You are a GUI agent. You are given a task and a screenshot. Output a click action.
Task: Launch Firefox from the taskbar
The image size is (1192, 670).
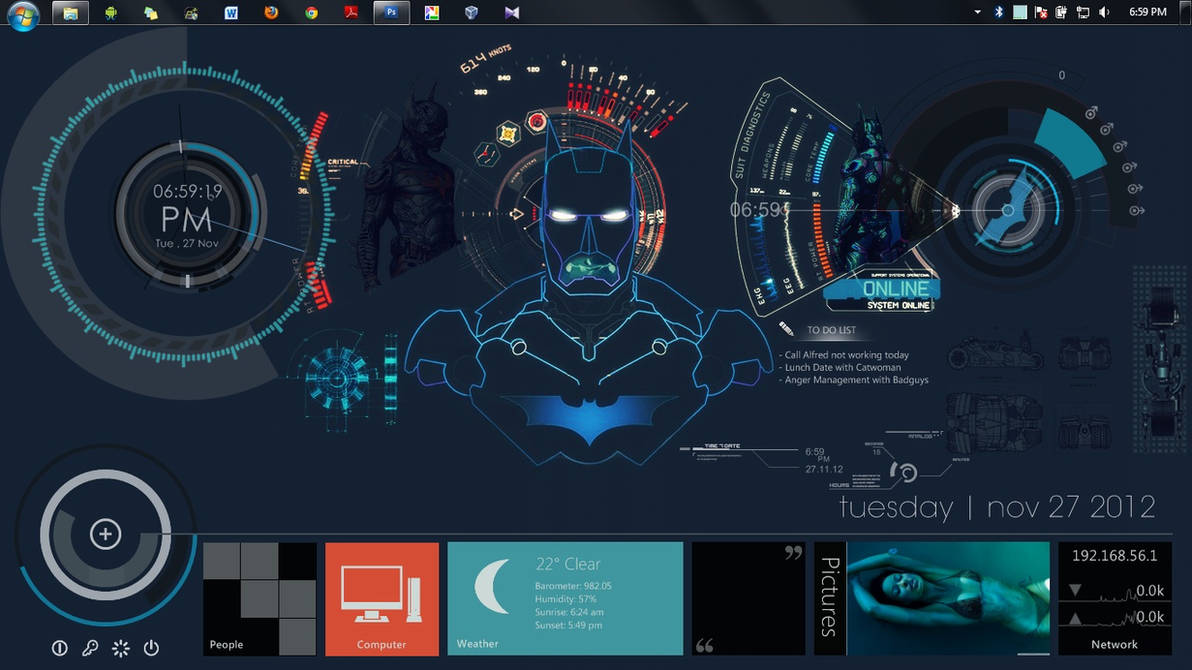point(271,13)
